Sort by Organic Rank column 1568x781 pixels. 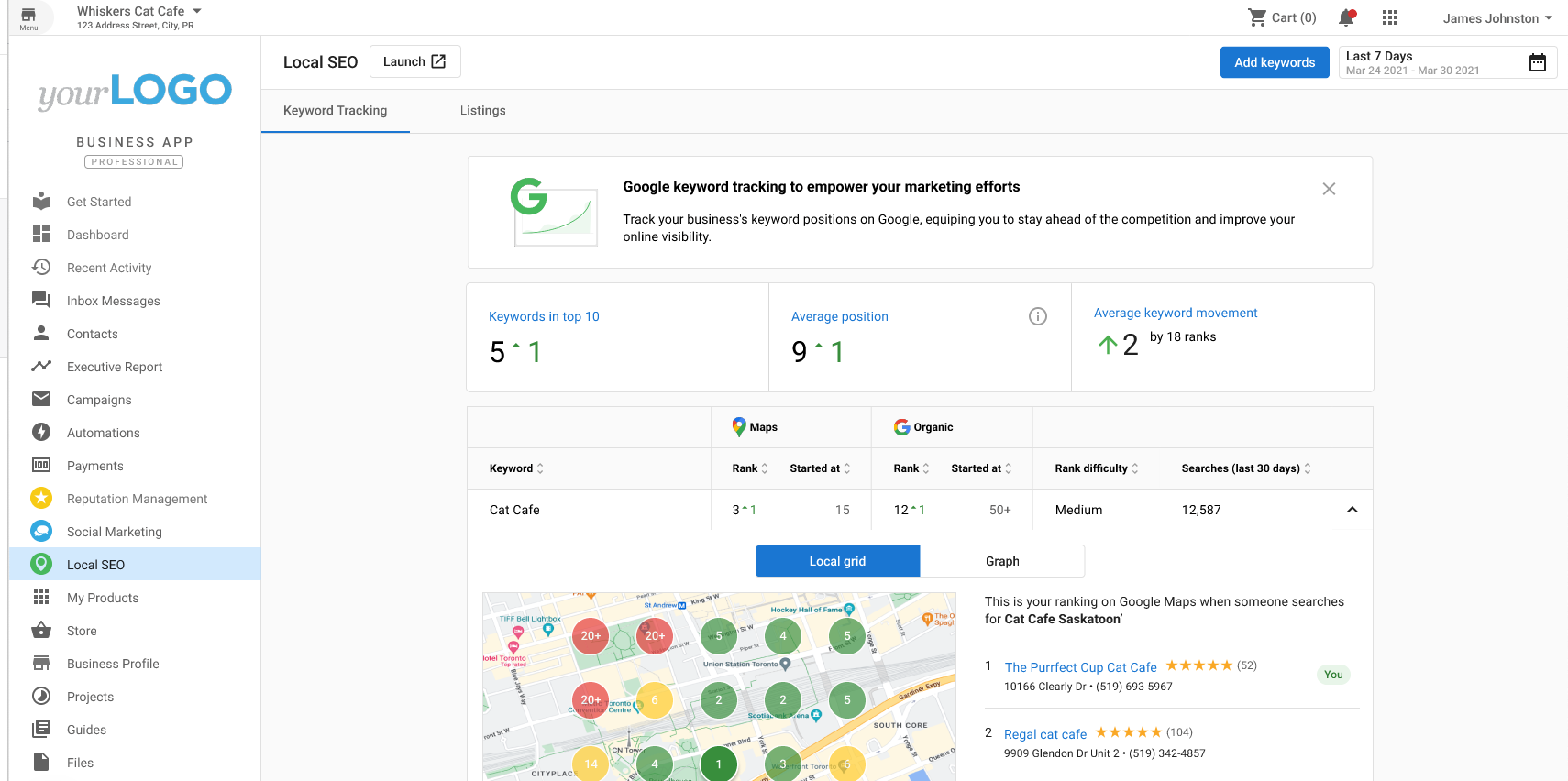(x=911, y=468)
